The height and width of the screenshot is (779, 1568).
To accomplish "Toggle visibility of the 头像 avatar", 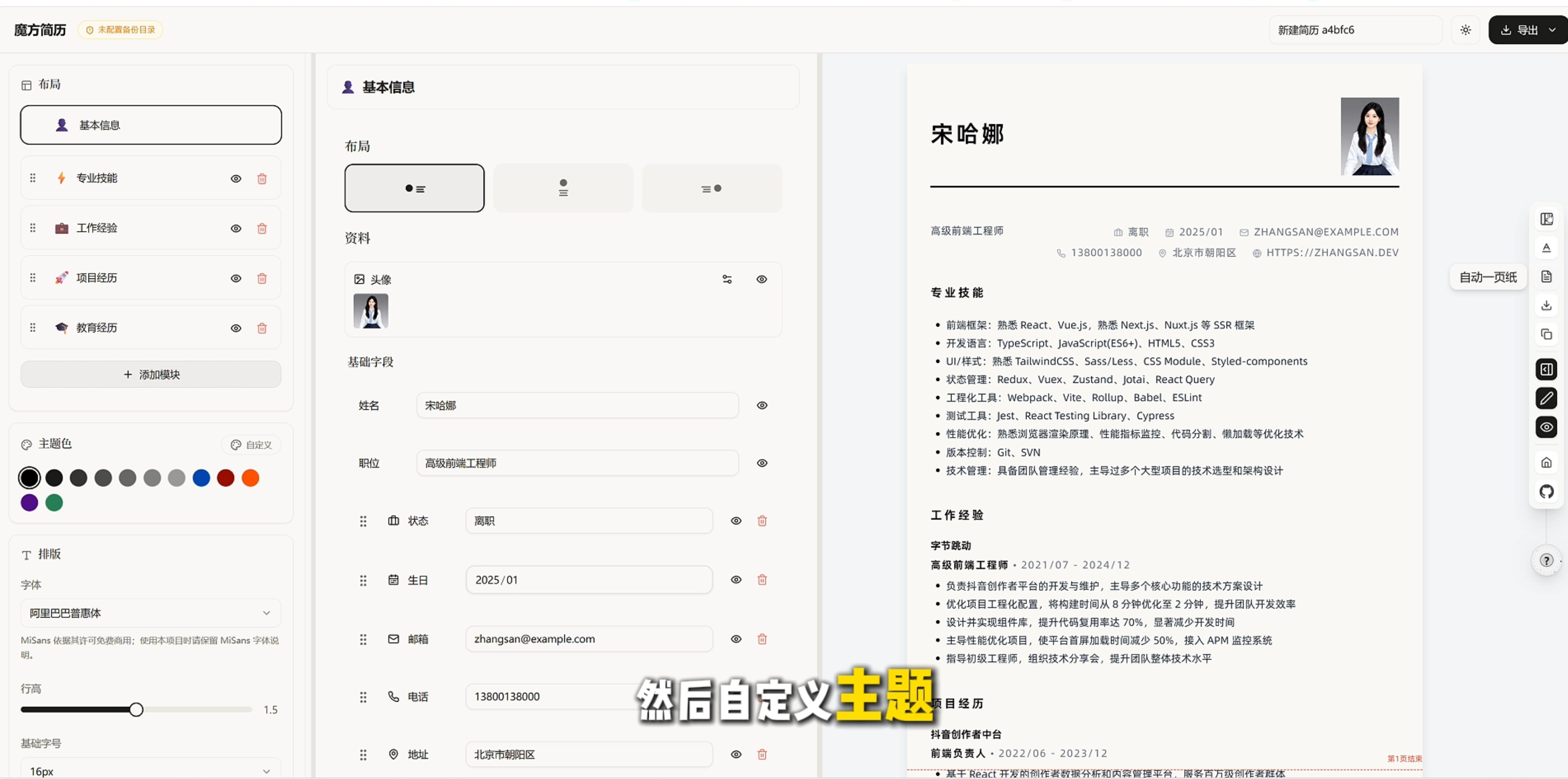I will (762, 279).
